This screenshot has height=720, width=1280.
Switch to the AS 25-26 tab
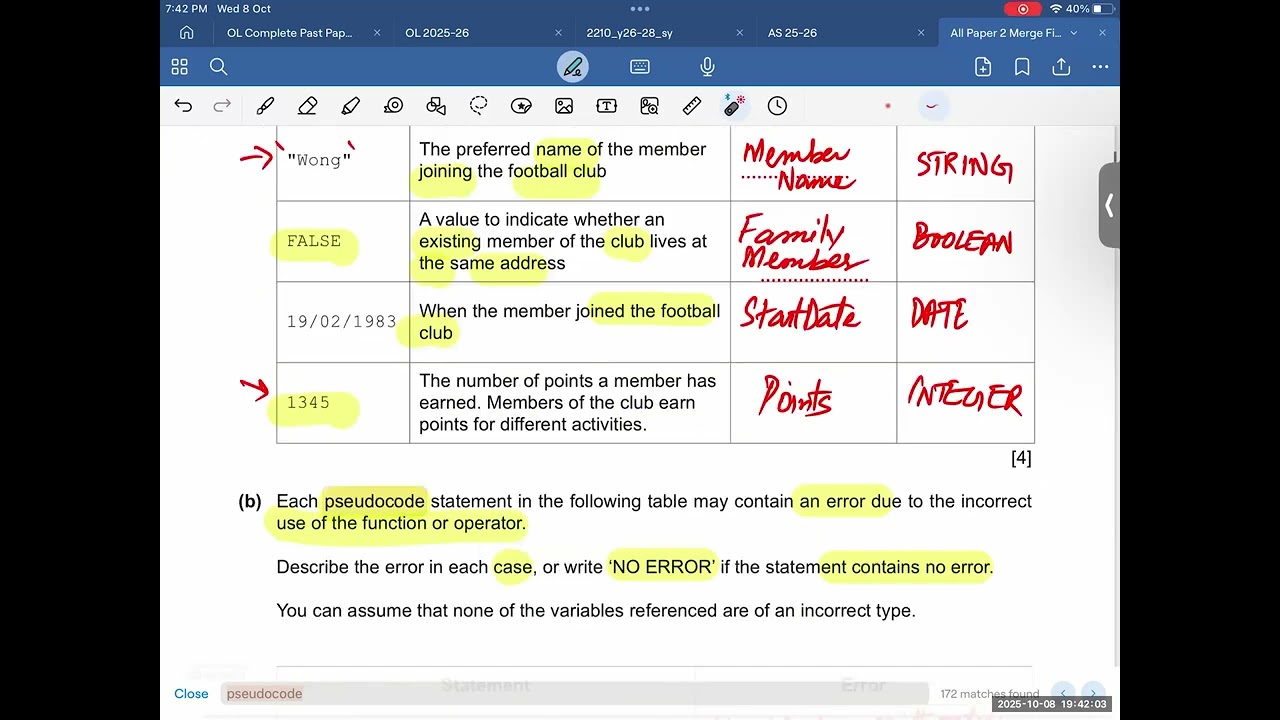(x=792, y=33)
